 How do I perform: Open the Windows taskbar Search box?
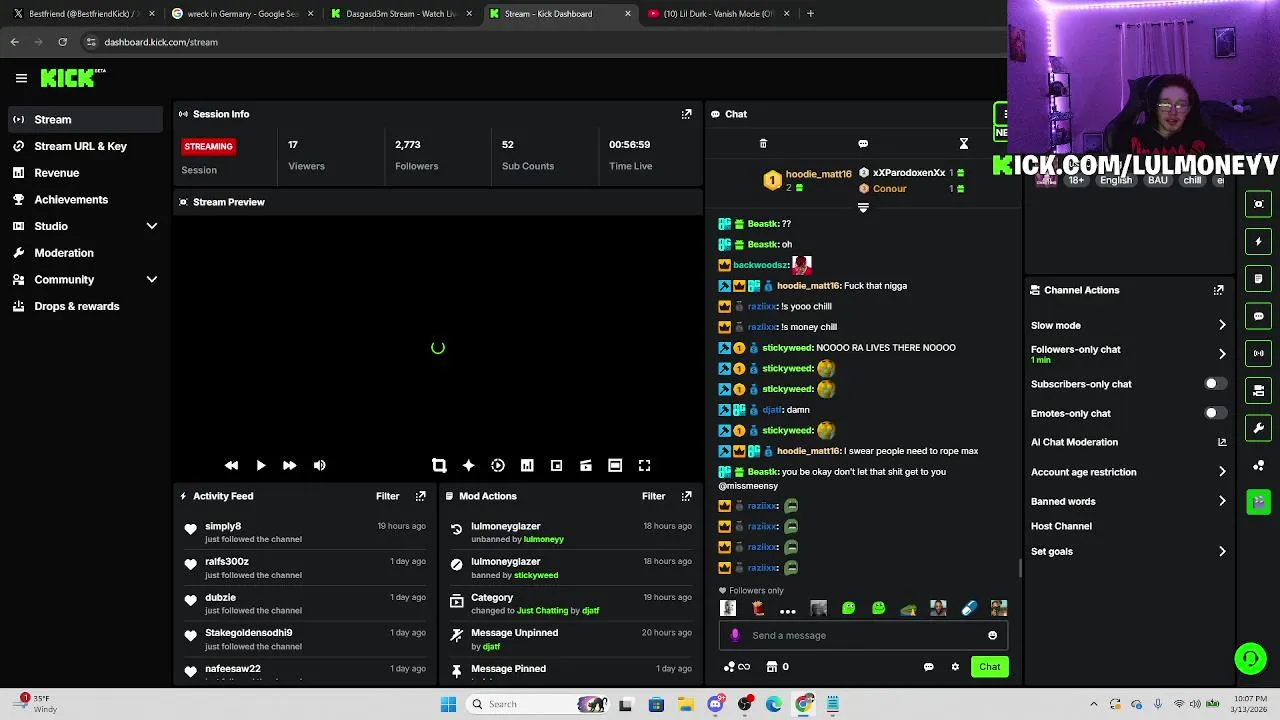coord(535,705)
